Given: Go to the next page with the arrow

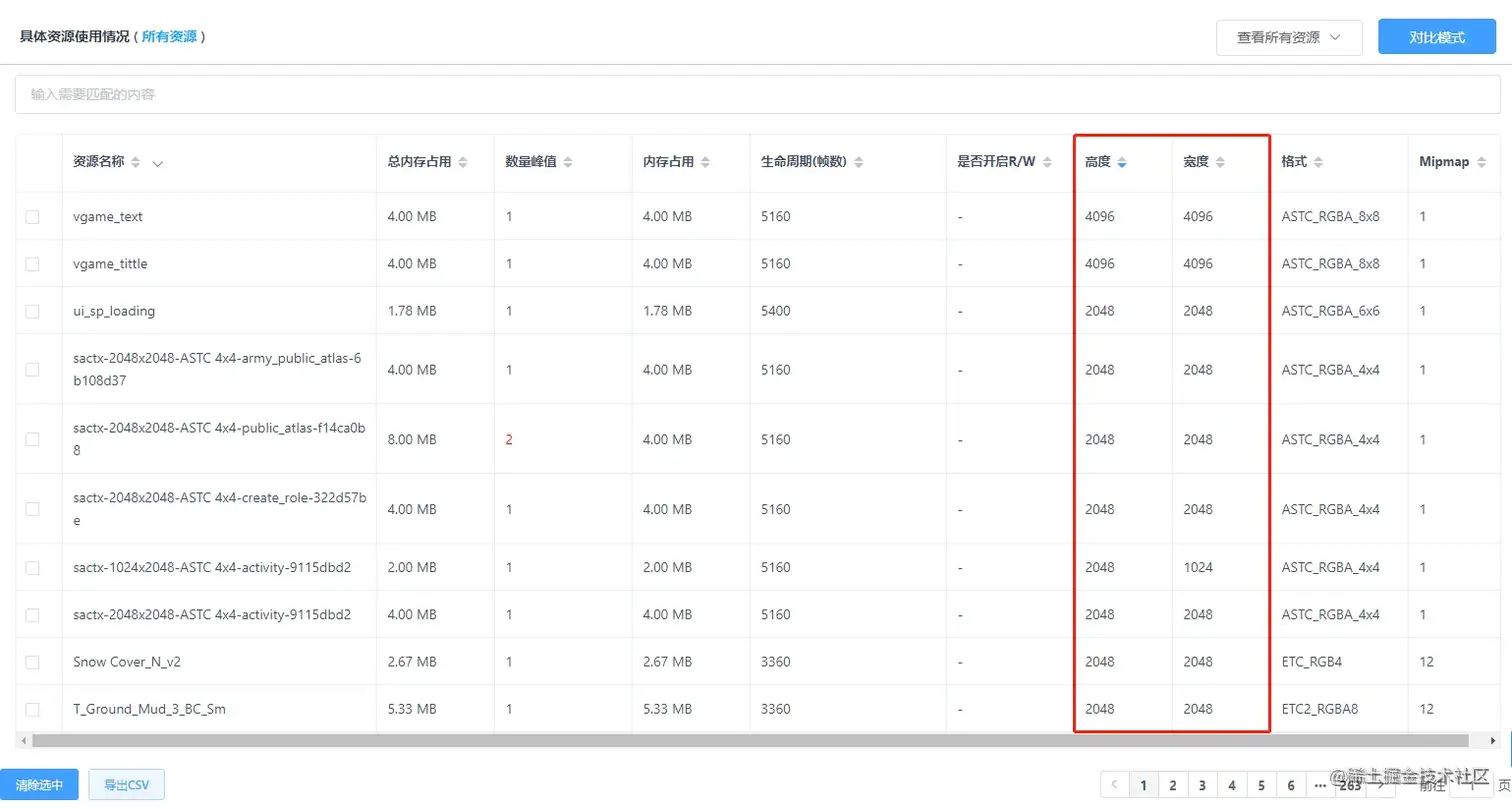Looking at the screenshot, I should [1378, 786].
